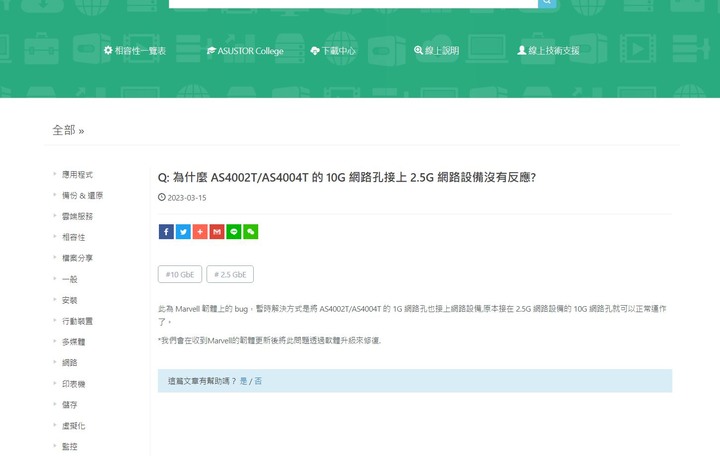Image resolution: width=720 pixels, height=456 pixels.
Task: Open 安裝 category
Action: [70, 300]
